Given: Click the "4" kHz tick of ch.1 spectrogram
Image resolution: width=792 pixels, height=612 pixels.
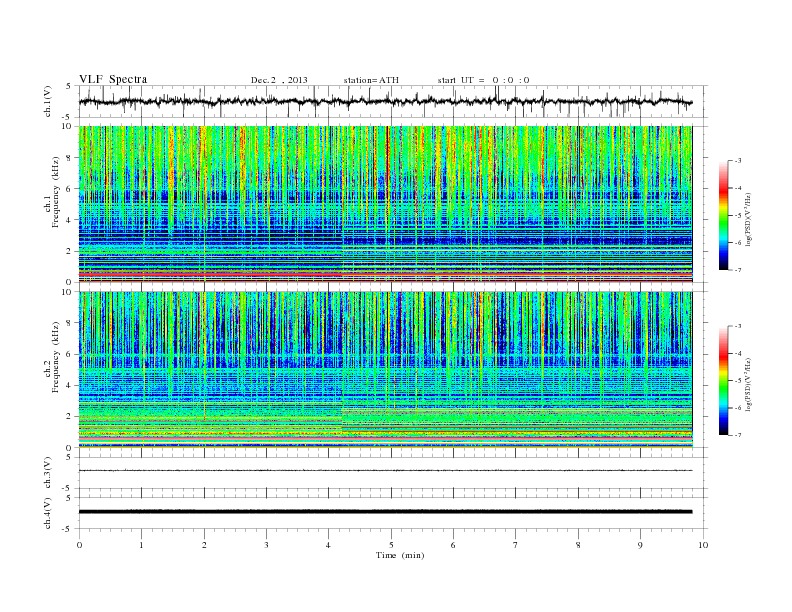Looking at the screenshot, I should click(69, 220).
